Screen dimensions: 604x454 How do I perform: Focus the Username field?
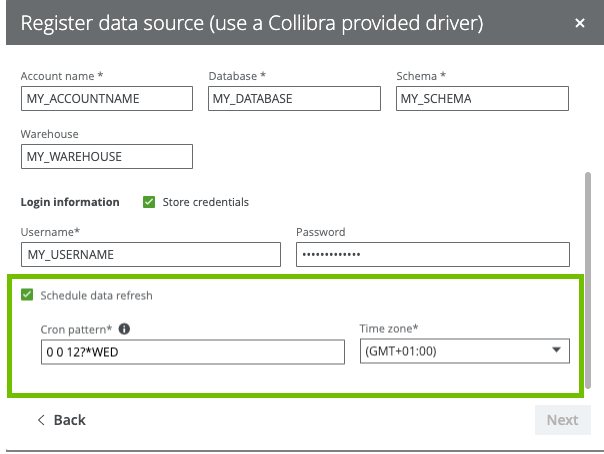(x=151, y=254)
